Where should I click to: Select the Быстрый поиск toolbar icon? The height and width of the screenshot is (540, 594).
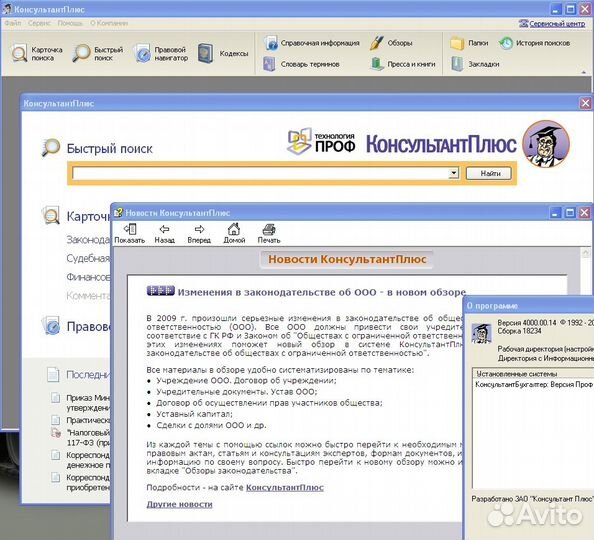point(98,53)
